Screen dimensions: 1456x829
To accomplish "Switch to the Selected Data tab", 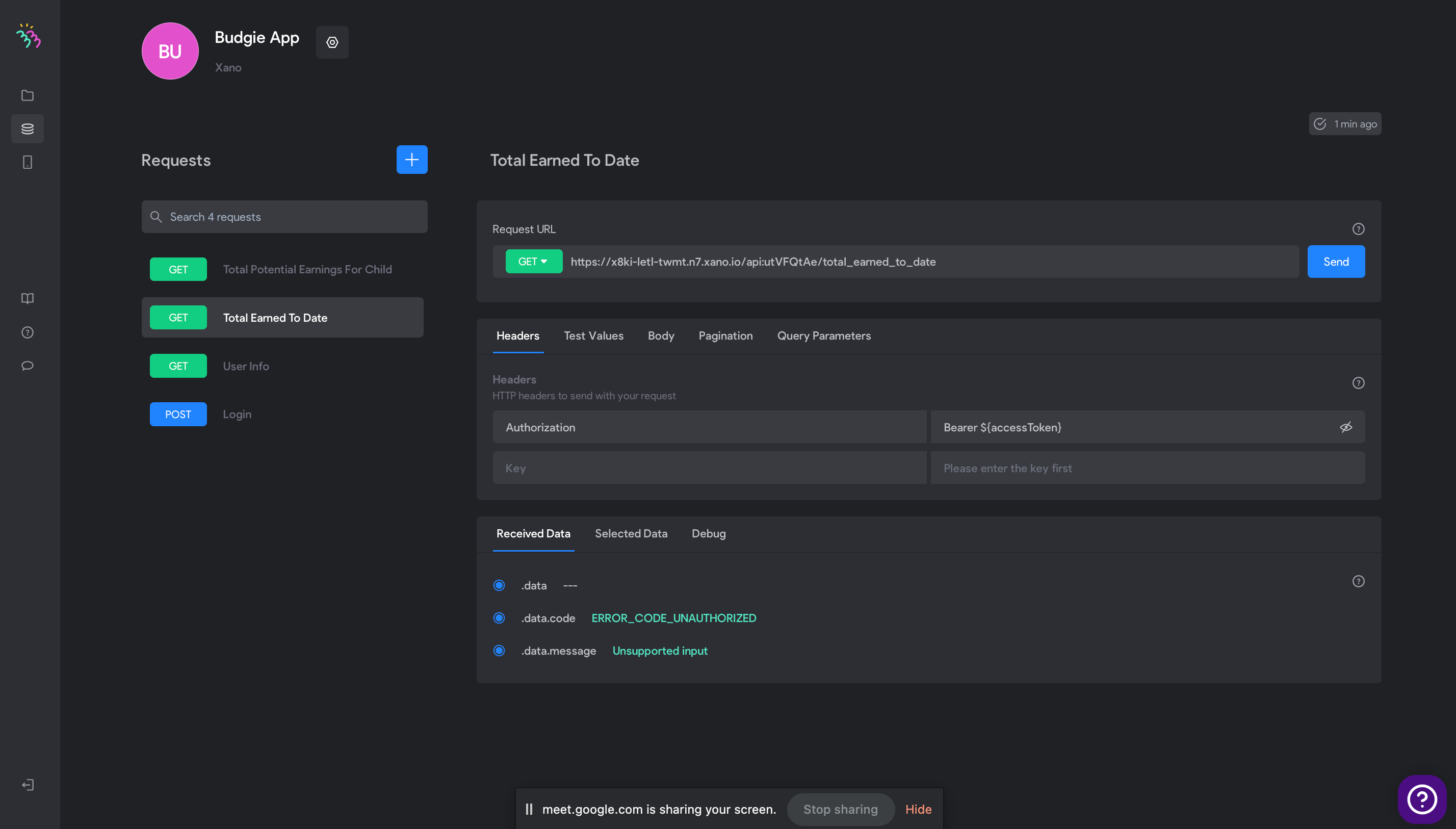I will pos(631,533).
